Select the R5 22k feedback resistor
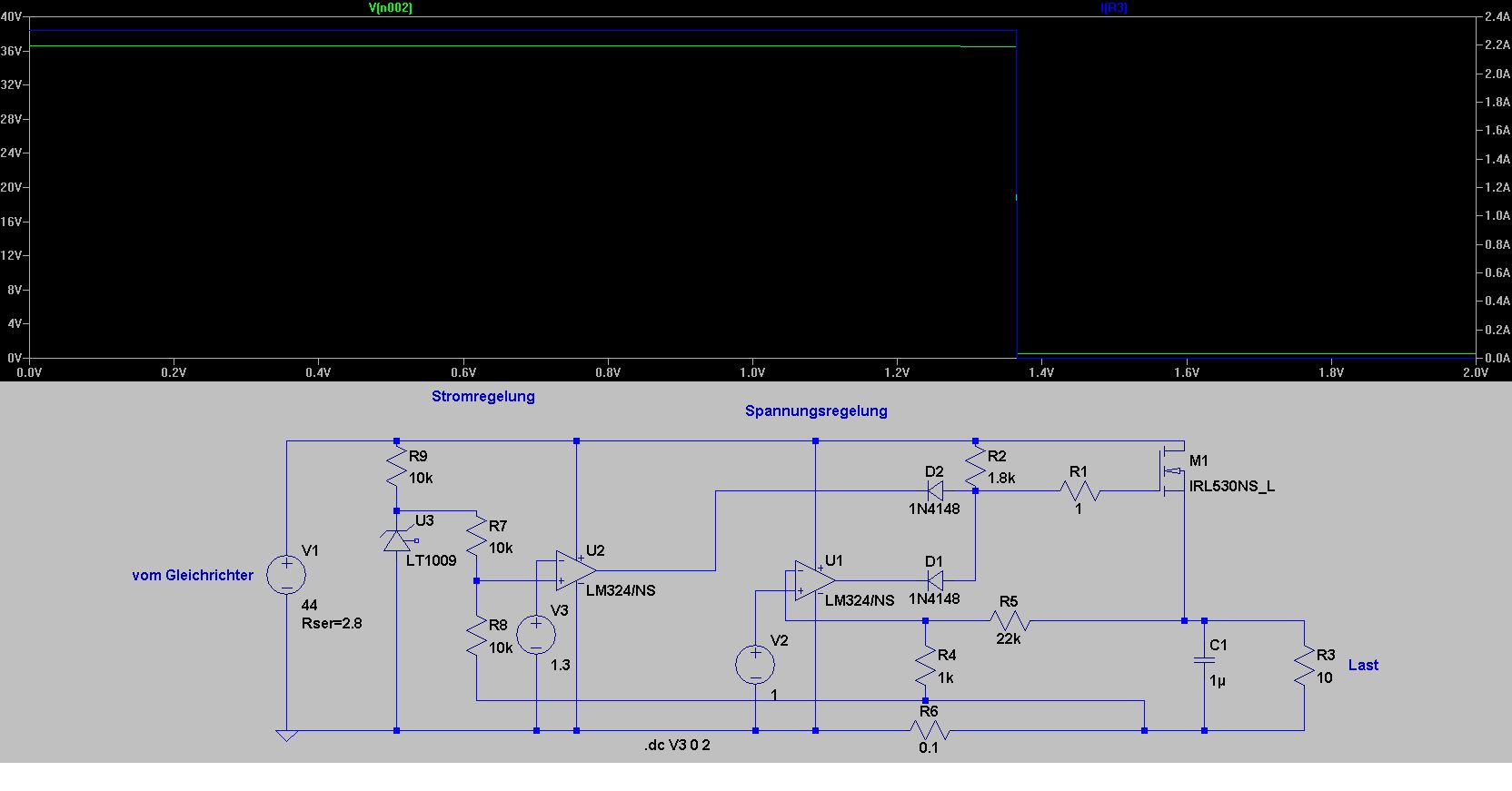The width and height of the screenshot is (1512, 791). [x=1009, y=620]
